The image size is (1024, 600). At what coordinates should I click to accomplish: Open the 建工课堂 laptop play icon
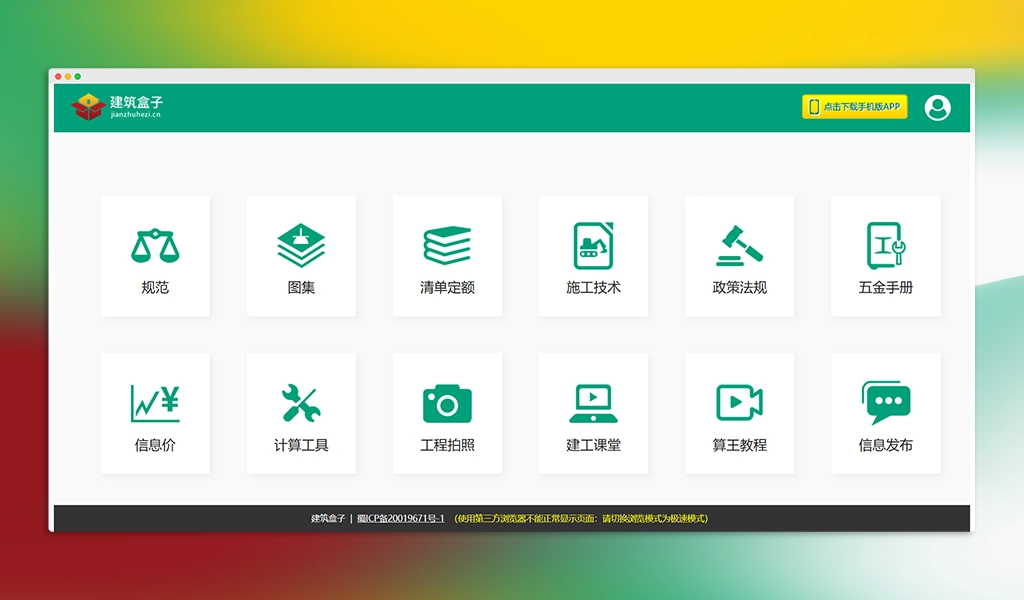tap(594, 403)
